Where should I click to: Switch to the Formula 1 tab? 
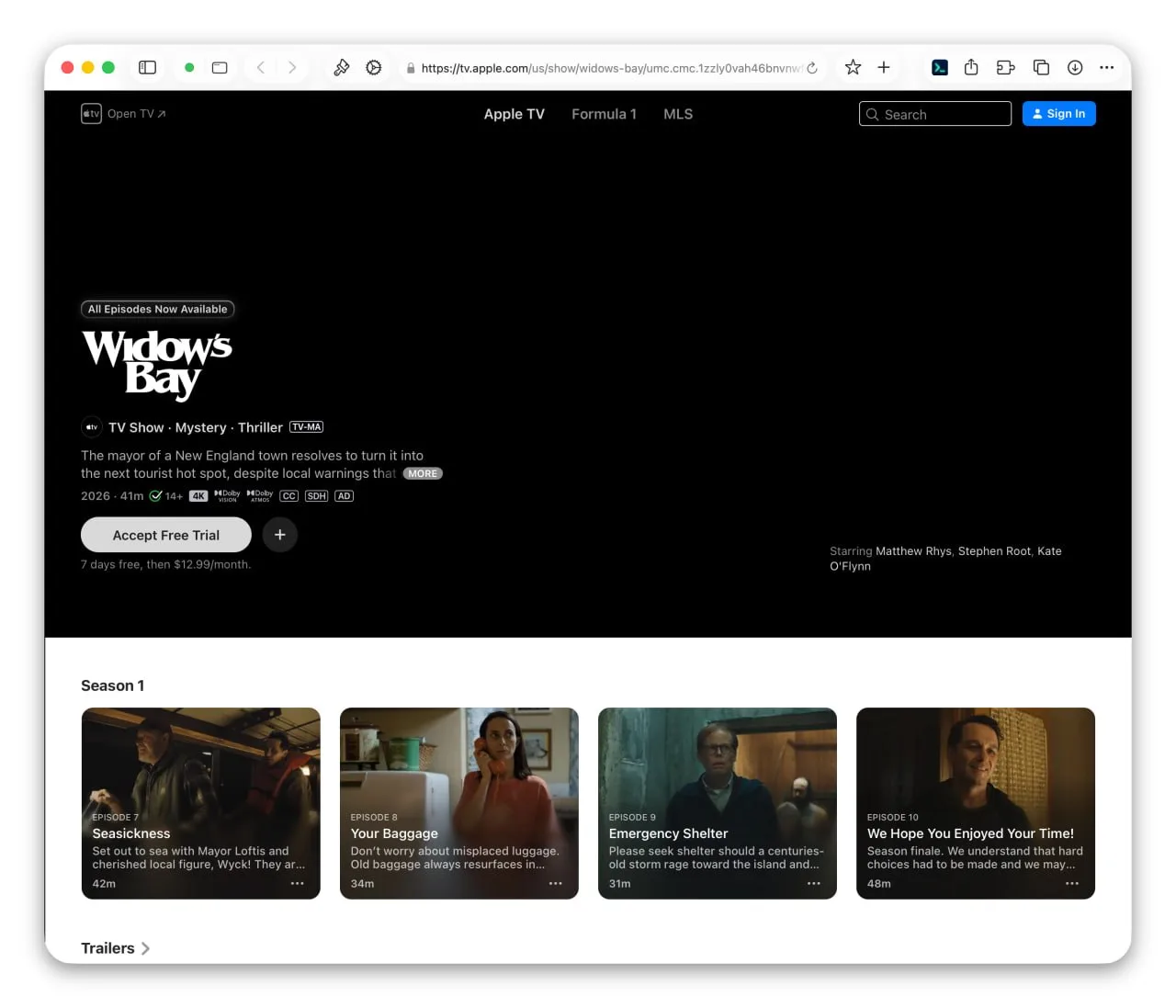(x=604, y=114)
